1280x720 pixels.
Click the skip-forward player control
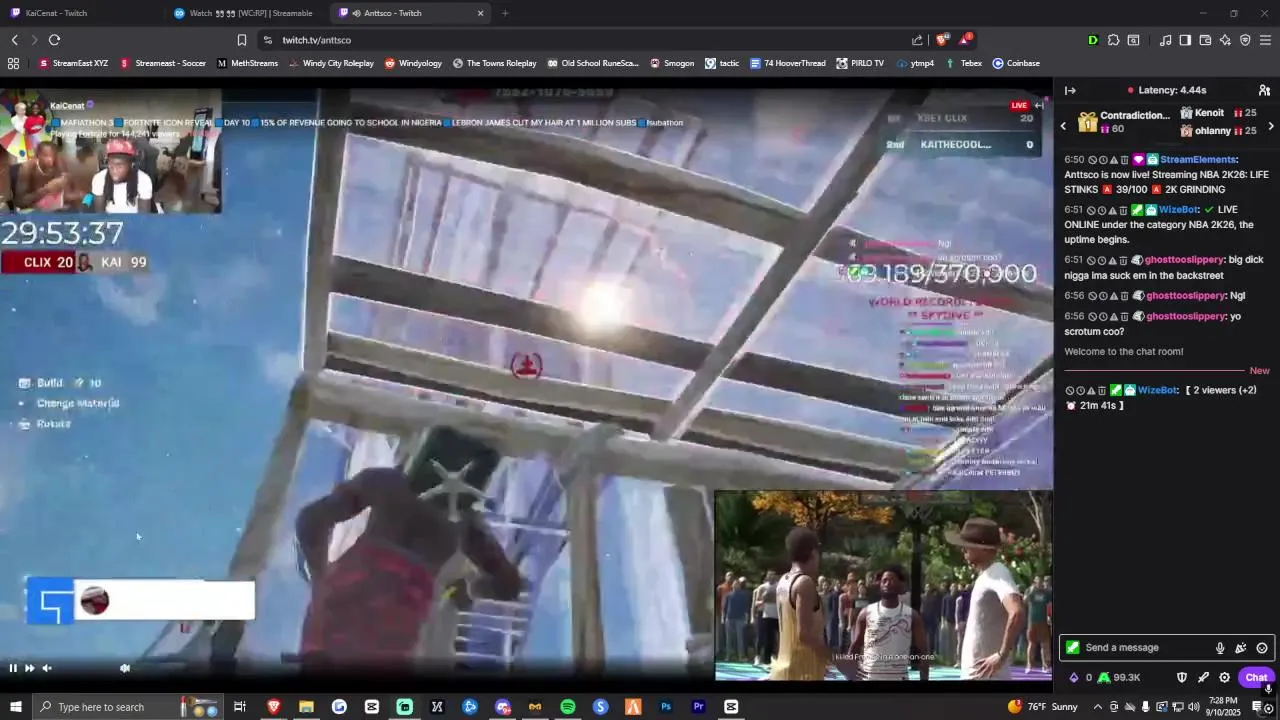[29, 668]
